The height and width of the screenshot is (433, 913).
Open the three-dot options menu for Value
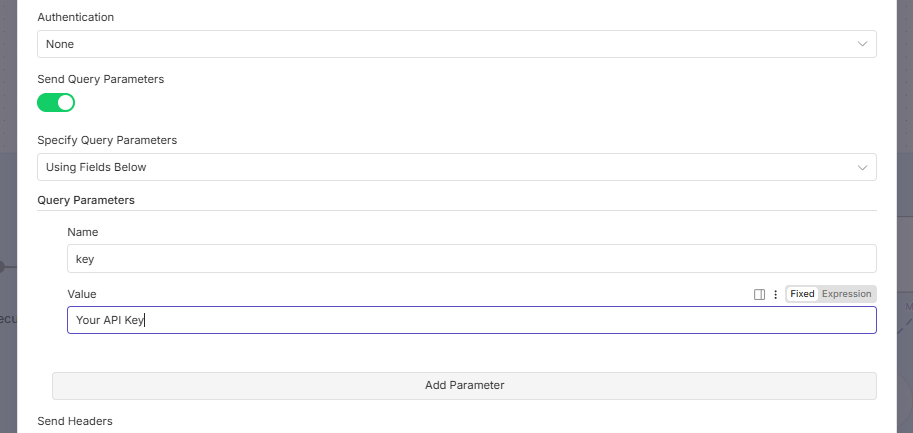click(x=775, y=294)
